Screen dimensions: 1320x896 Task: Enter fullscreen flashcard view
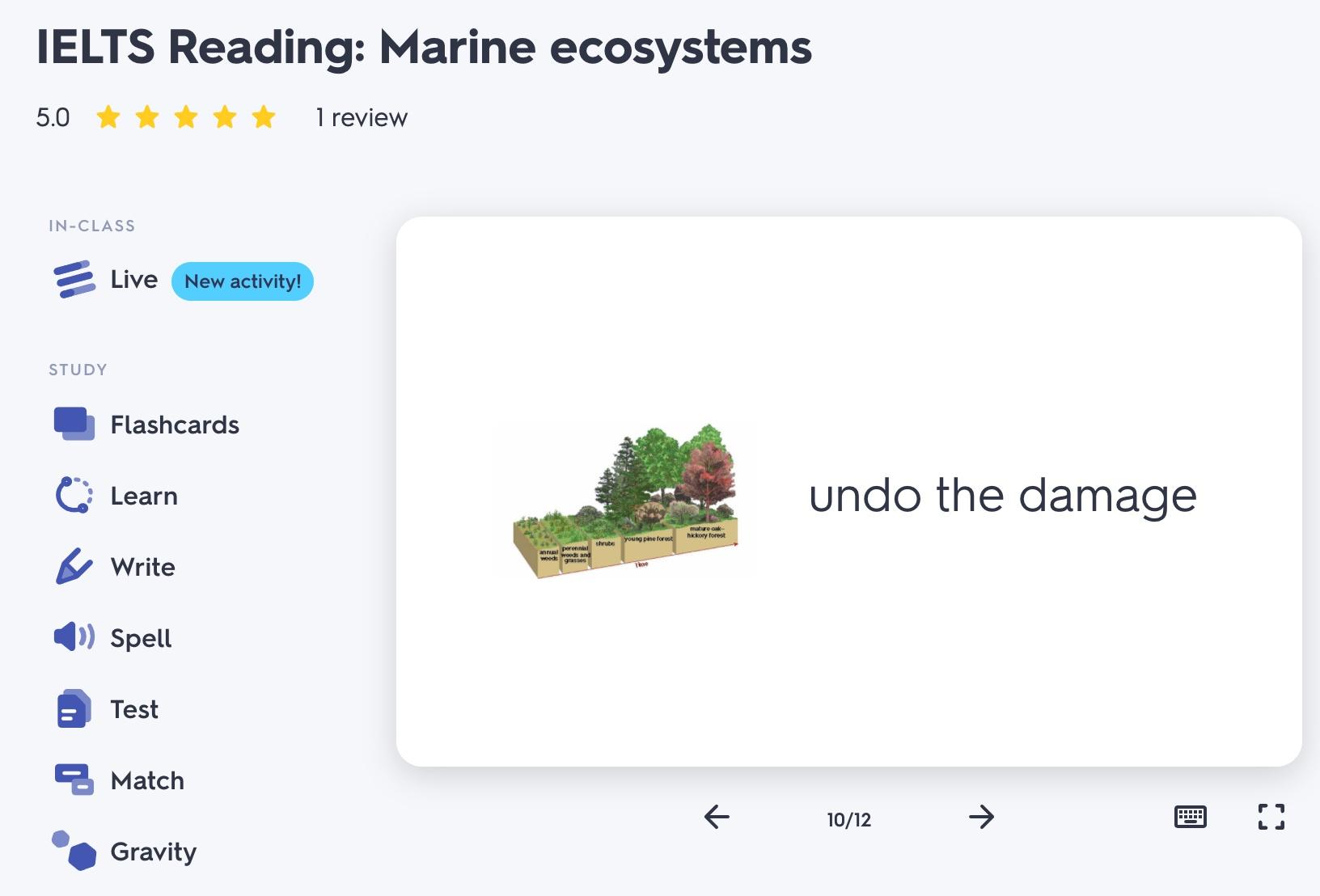click(1271, 817)
